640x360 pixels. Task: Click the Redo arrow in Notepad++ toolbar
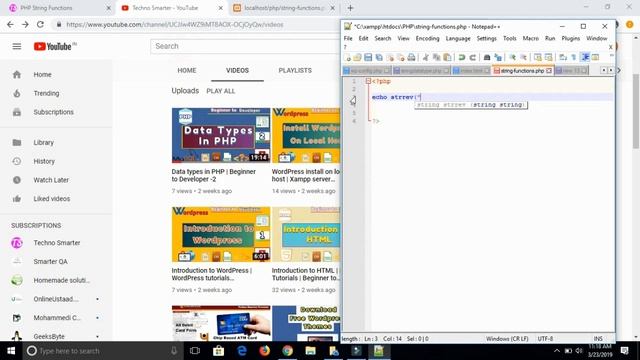(x=473, y=57)
